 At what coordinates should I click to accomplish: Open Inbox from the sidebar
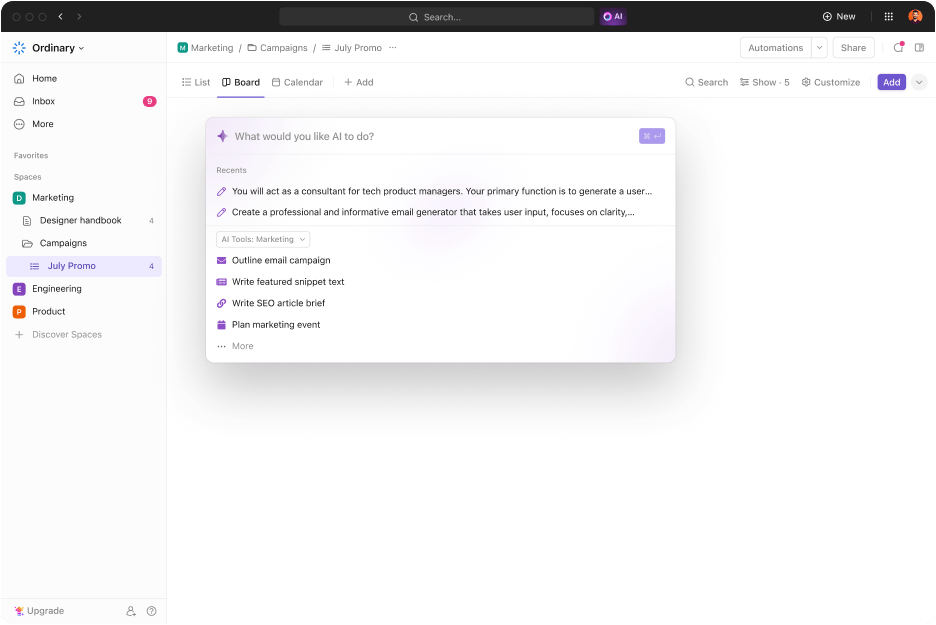pyautogui.click(x=45, y=101)
